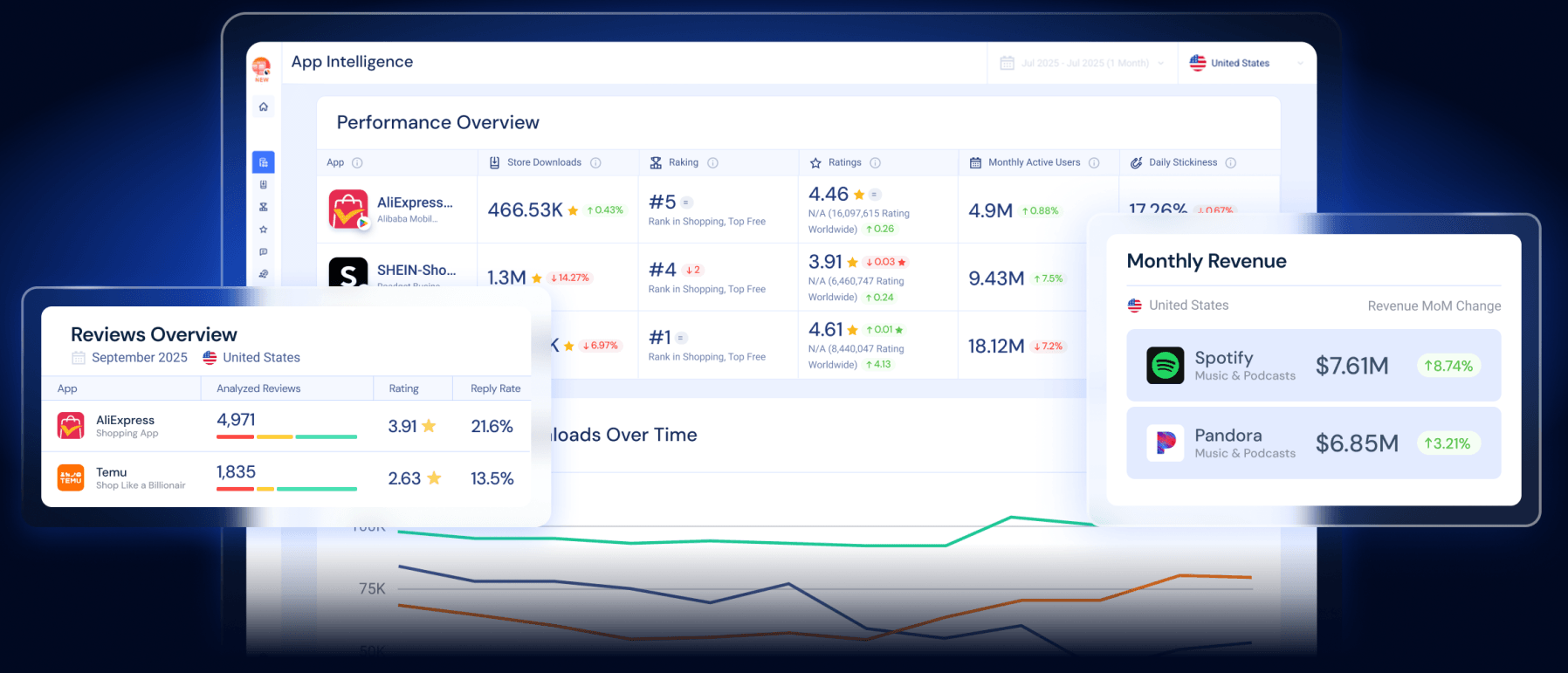Click AliExpress sentiment bar in Reviews Overview

[x=286, y=436]
